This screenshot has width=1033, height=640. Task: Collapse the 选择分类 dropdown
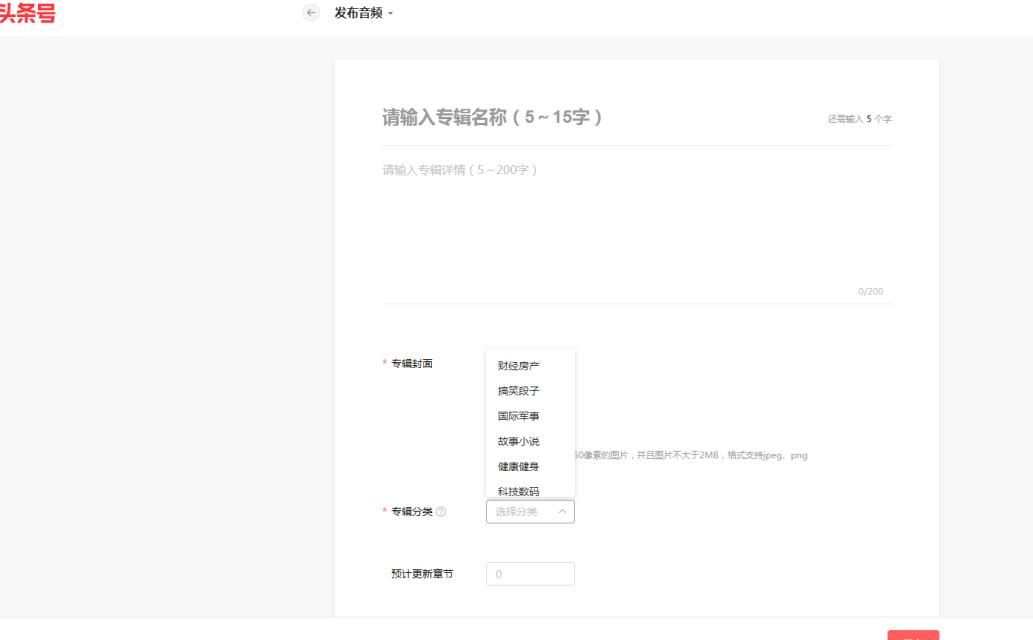[530, 511]
